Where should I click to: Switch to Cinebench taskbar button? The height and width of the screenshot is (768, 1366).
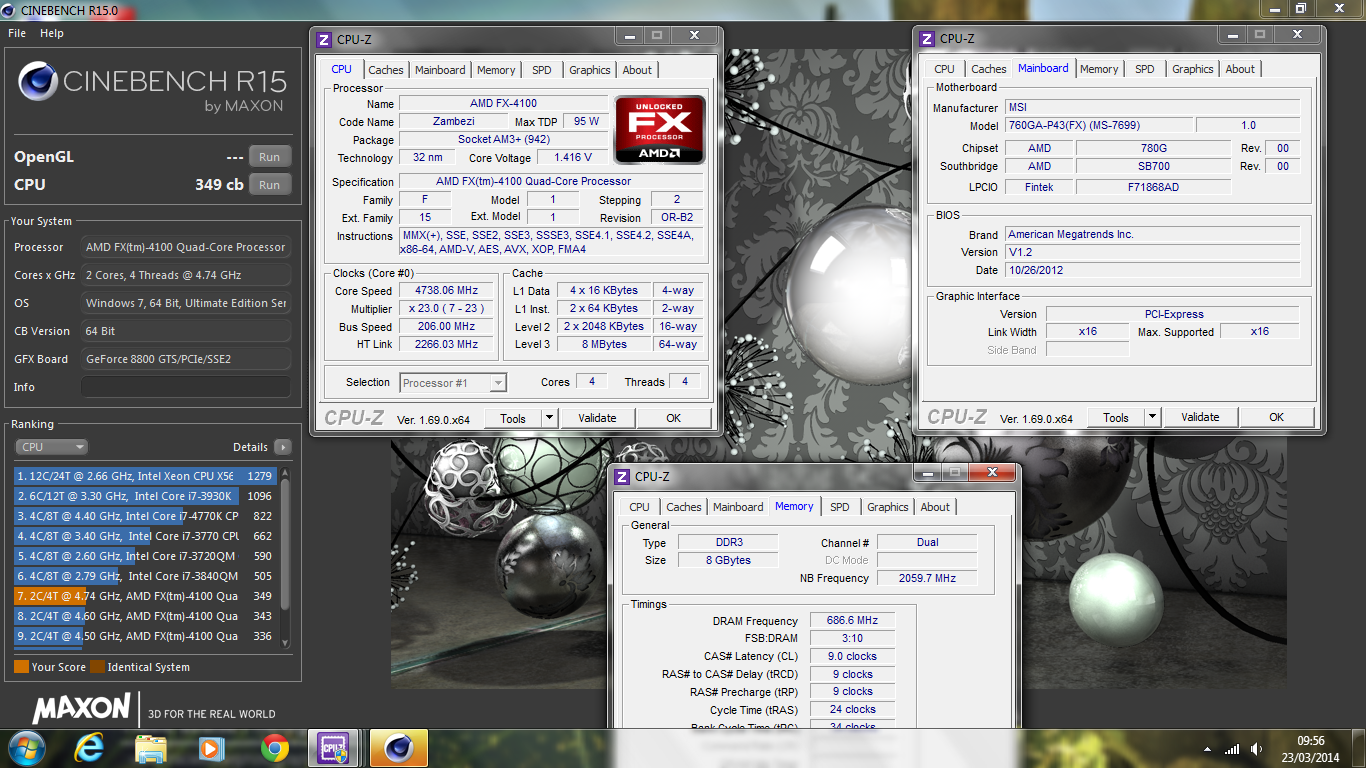(399, 748)
